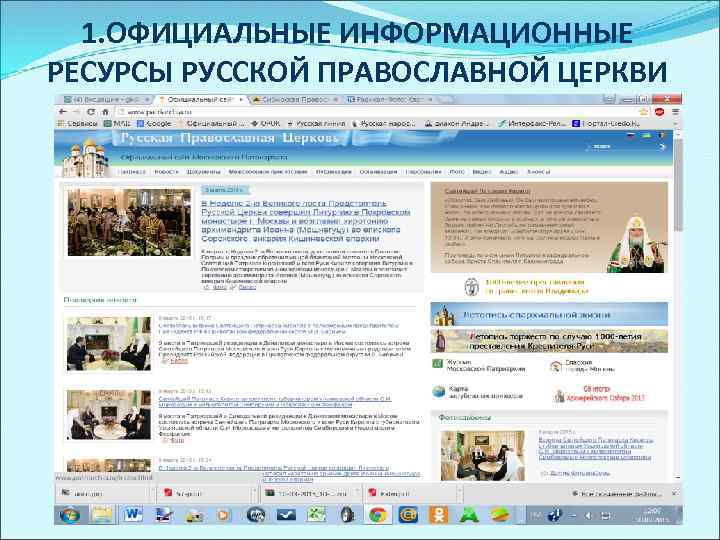The image size is (720, 540).
Task: Open the Анонсы menu item
Action: tap(538, 172)
